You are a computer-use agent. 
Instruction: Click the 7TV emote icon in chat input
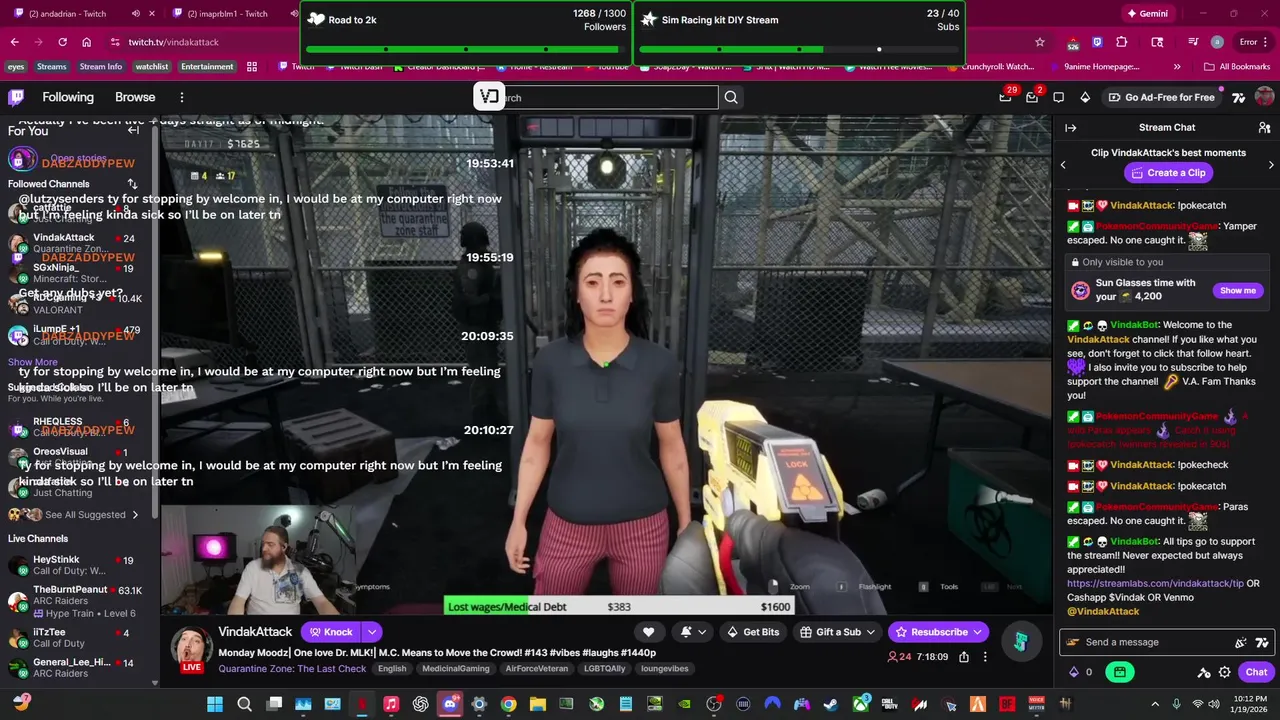[1261, 642]
